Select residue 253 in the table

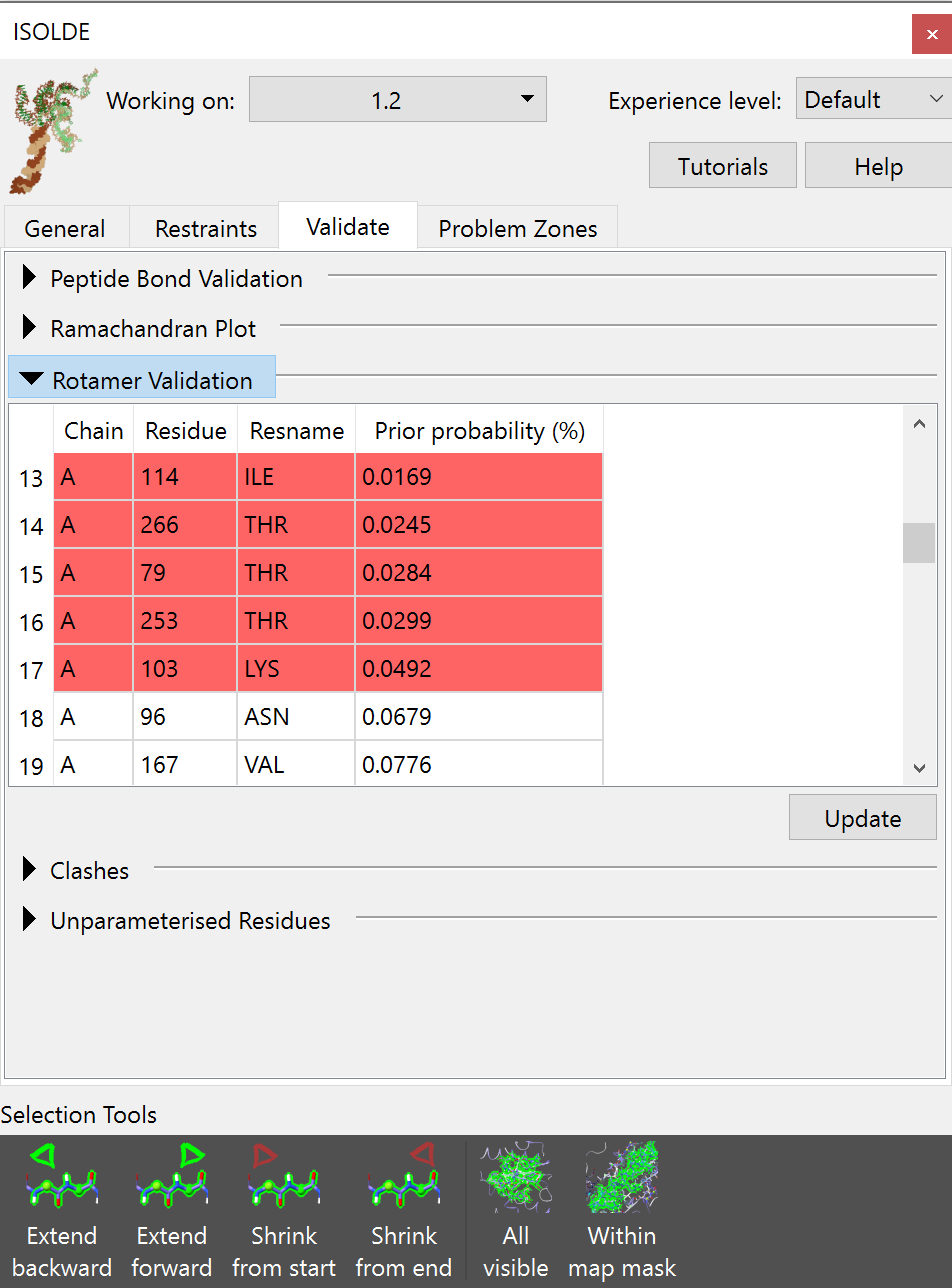click(186, 621)
